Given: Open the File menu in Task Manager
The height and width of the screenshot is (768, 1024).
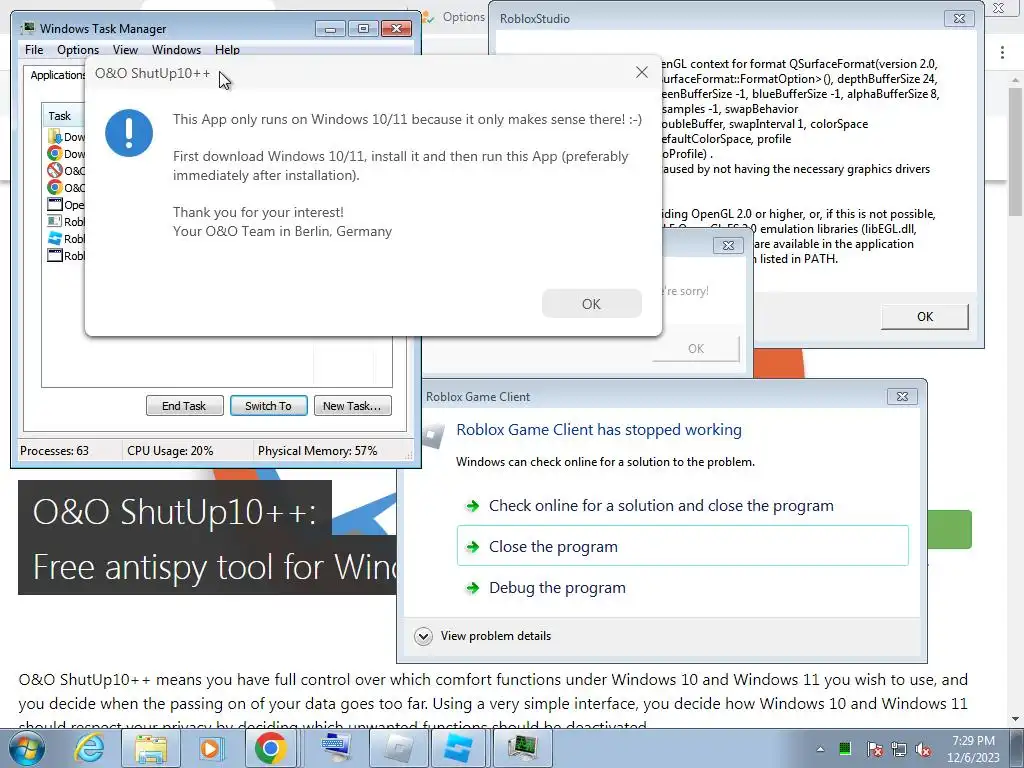Looking at the screenshot, I should [34, 50].
